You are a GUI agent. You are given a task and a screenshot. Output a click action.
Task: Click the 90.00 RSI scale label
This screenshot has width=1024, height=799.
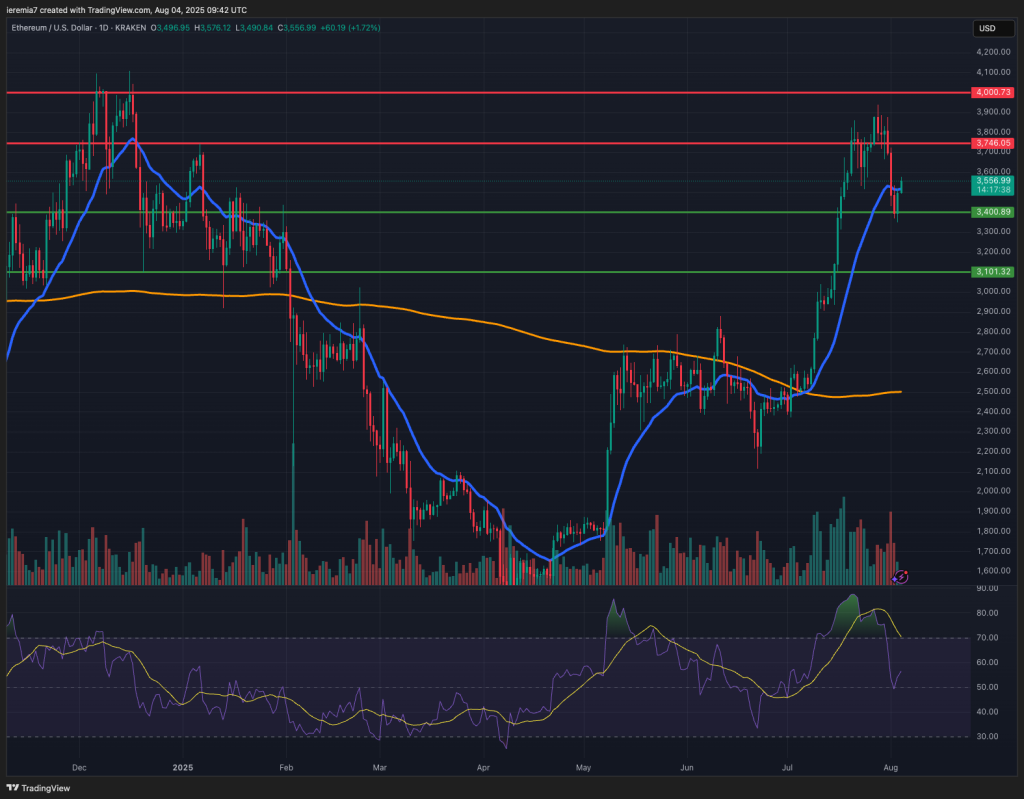point(989,588)
